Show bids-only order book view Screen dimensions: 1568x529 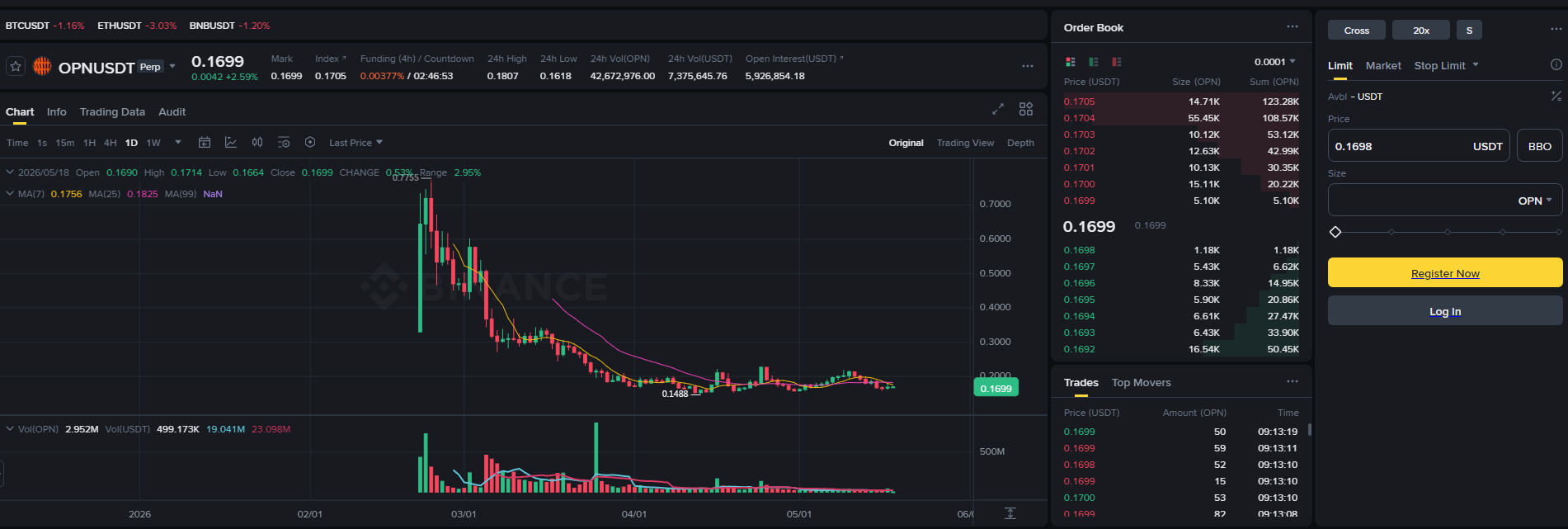1094,62
